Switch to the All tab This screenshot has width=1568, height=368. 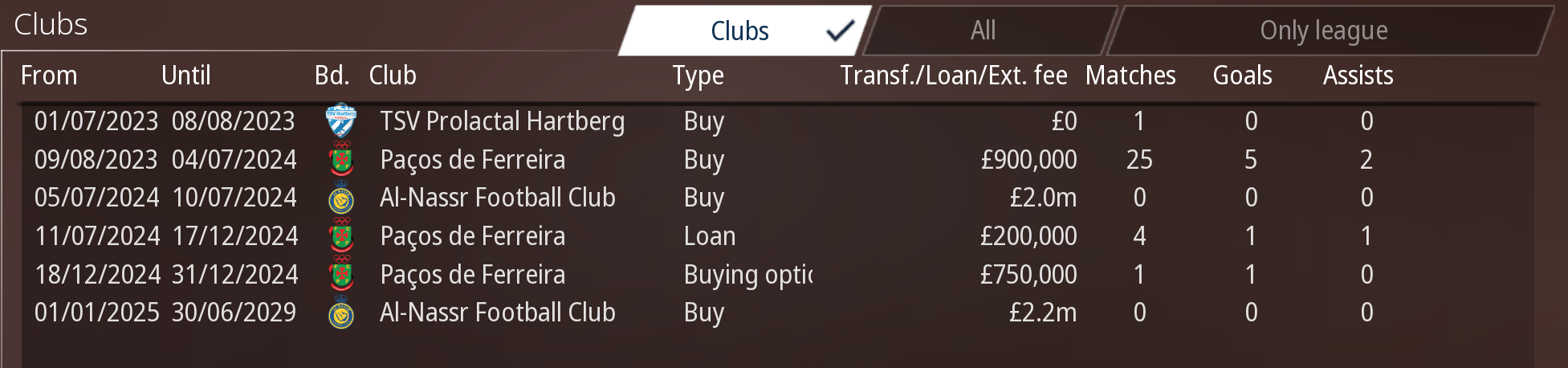[x=983, y=31]
